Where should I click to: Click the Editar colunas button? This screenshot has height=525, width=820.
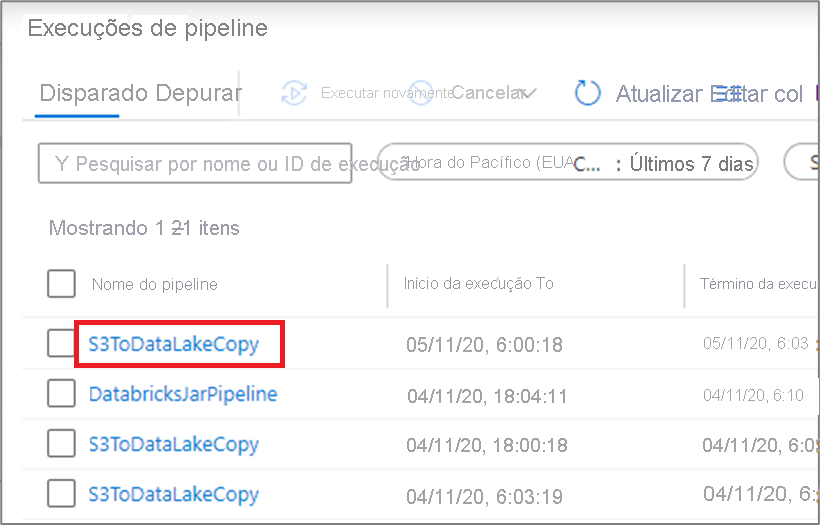click(757, 94)
